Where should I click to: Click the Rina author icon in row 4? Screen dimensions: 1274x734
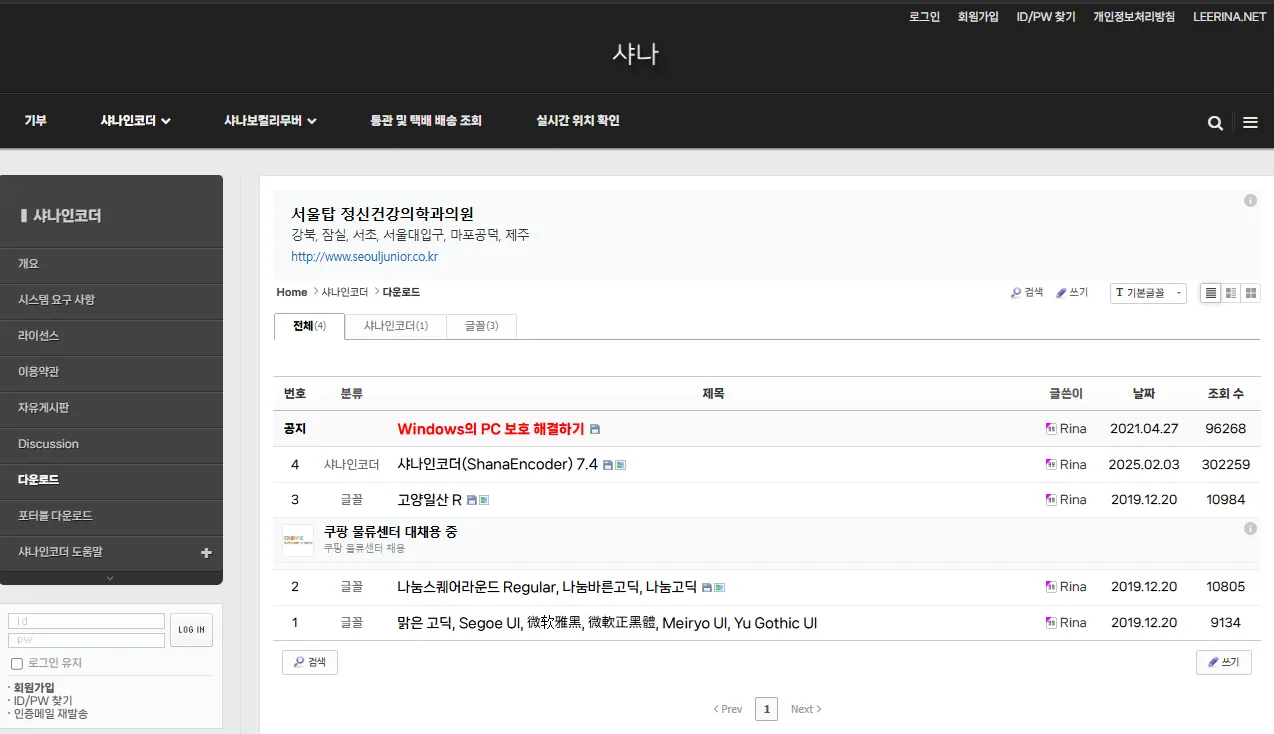[x=1051, y=465]
